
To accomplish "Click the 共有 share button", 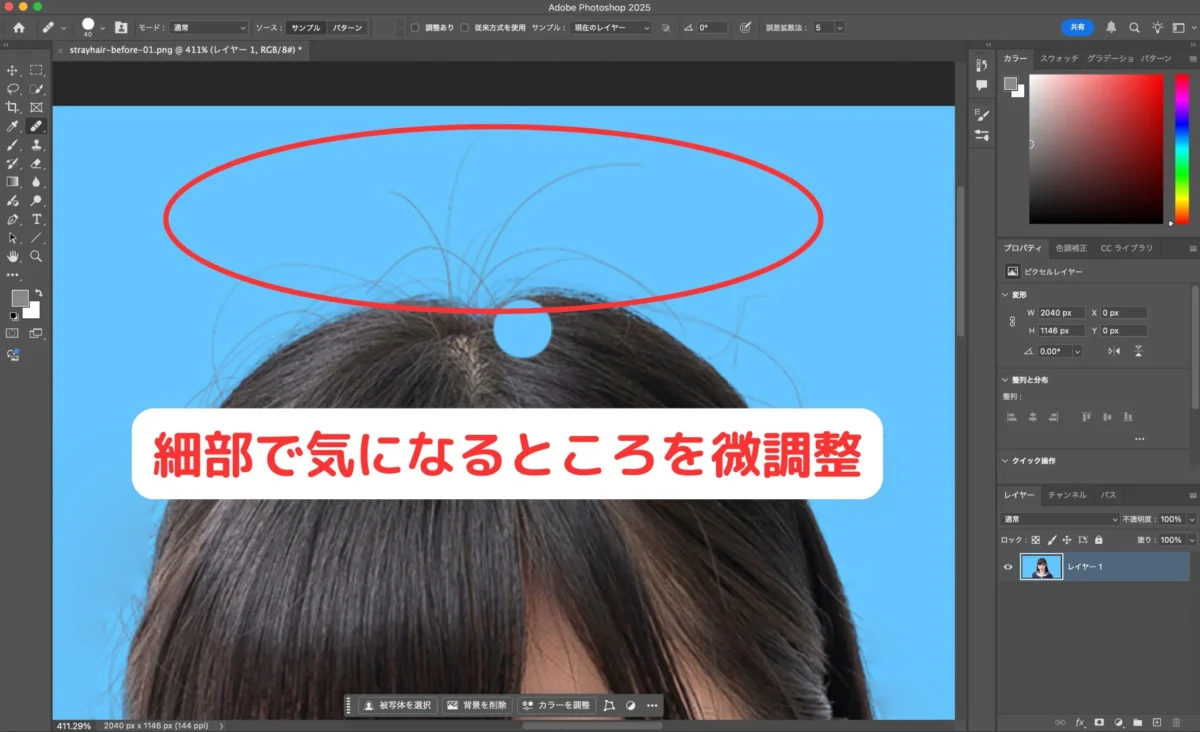I will click(x=1077, y=28).
